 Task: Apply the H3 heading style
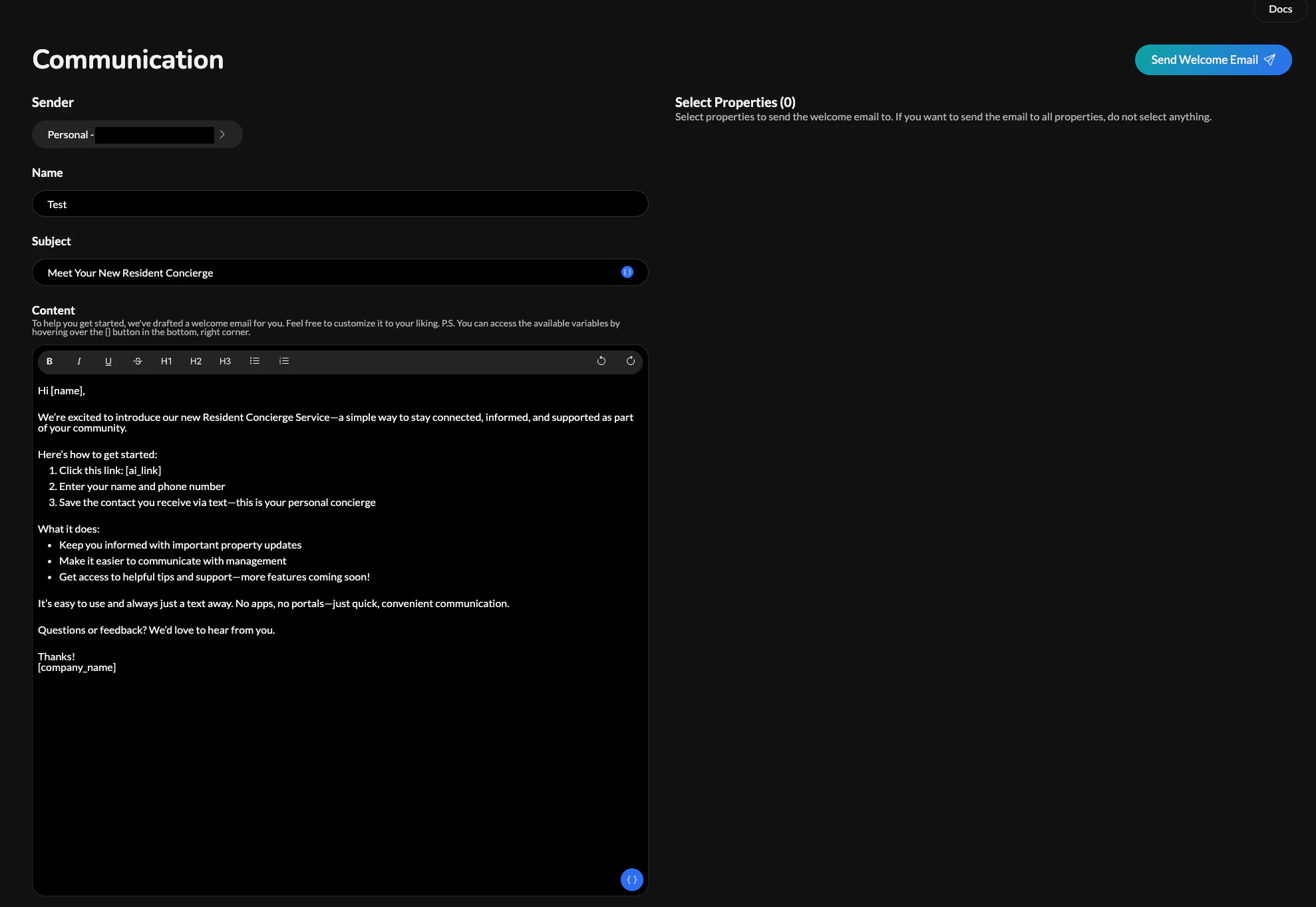pyautogui.click(x=225, y=361)
